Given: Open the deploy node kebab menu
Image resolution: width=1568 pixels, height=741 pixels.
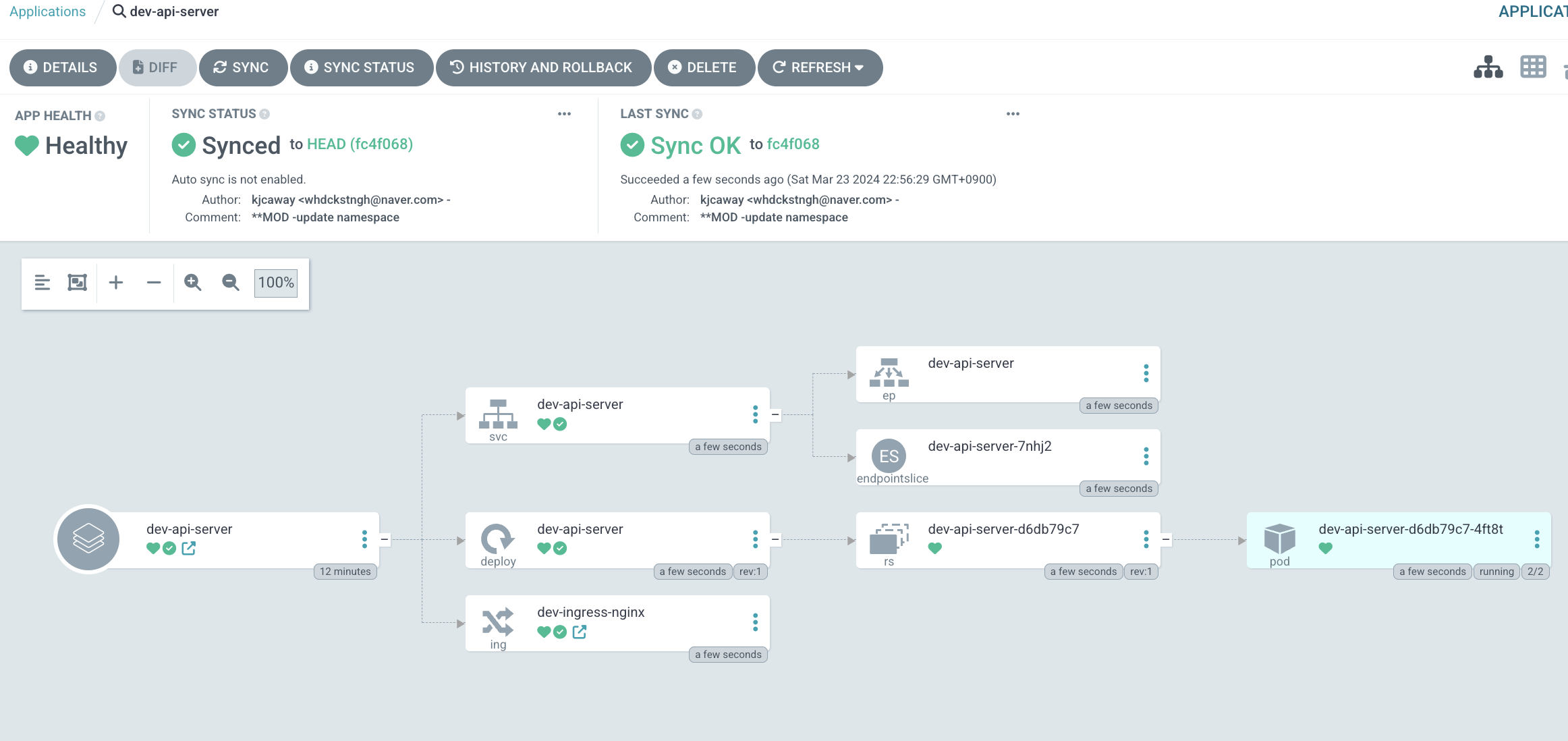Looking at the screenshot, I should click(755, 539).
